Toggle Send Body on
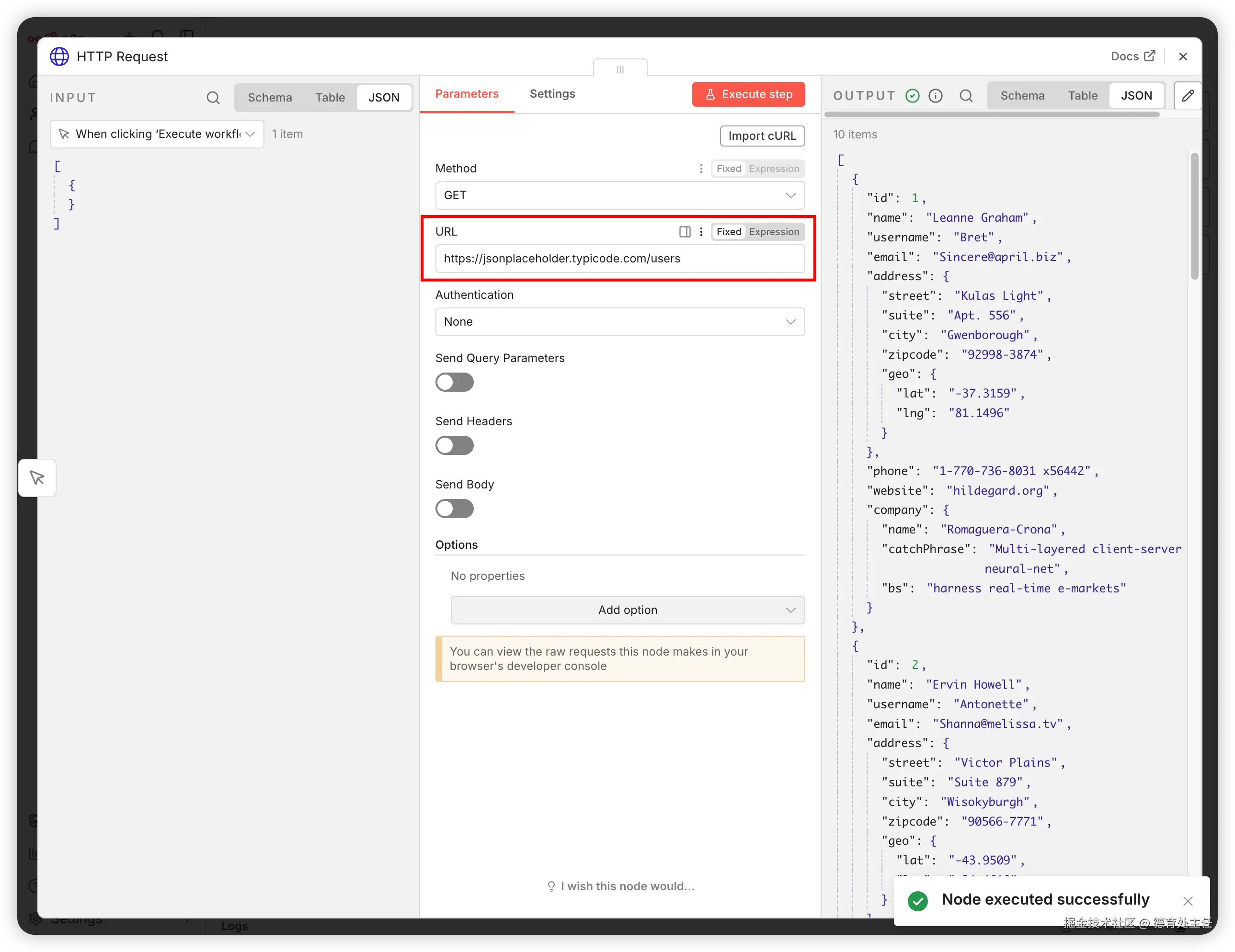The height and width of the screenshot is (952, 1235). click(x=454, y=509)
